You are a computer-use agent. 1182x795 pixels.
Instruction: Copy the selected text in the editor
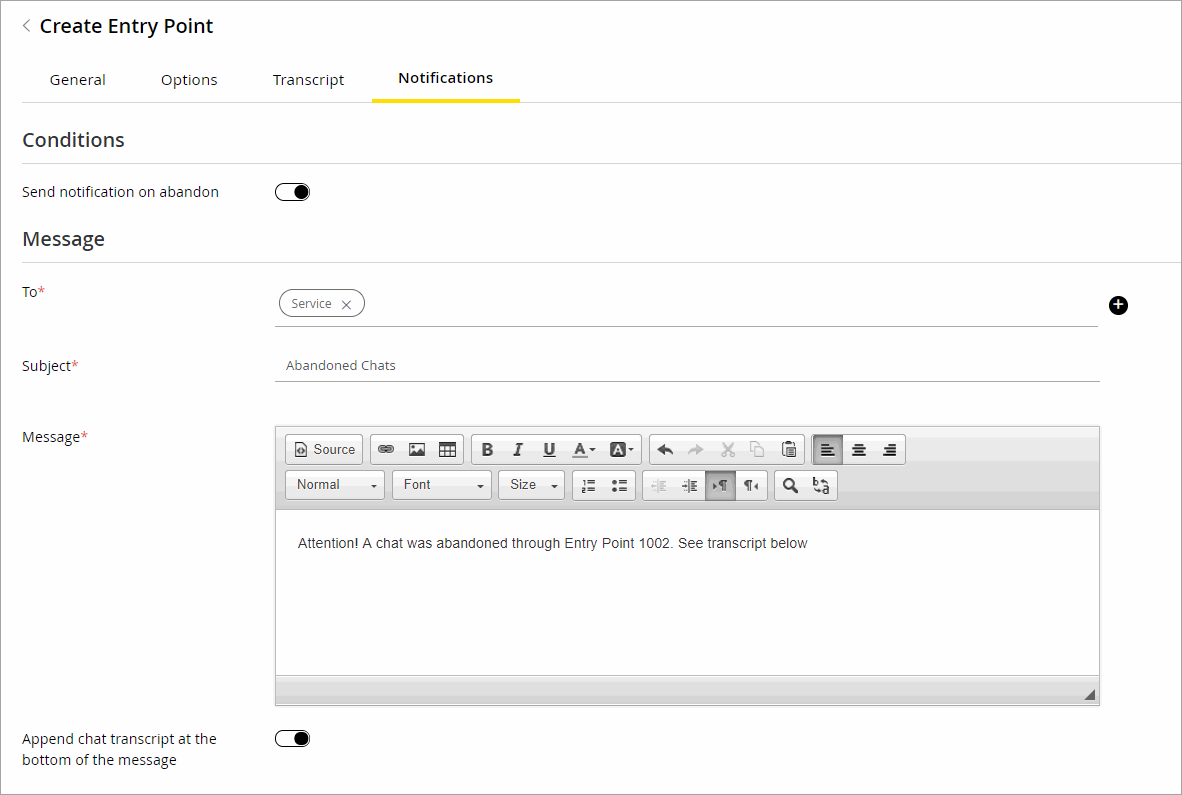[x=758, y=450]
